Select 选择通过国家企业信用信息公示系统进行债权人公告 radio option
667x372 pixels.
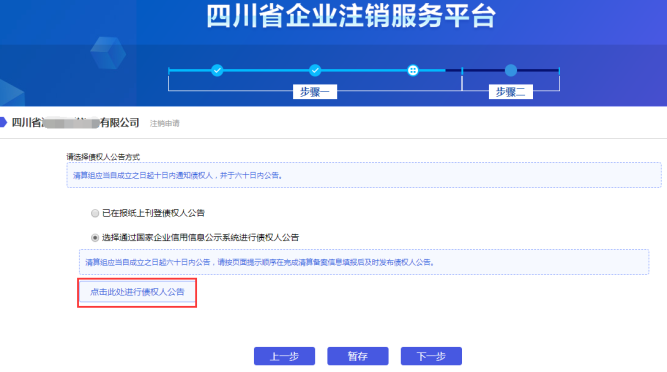pyautogui.click(x=95, y=237)
